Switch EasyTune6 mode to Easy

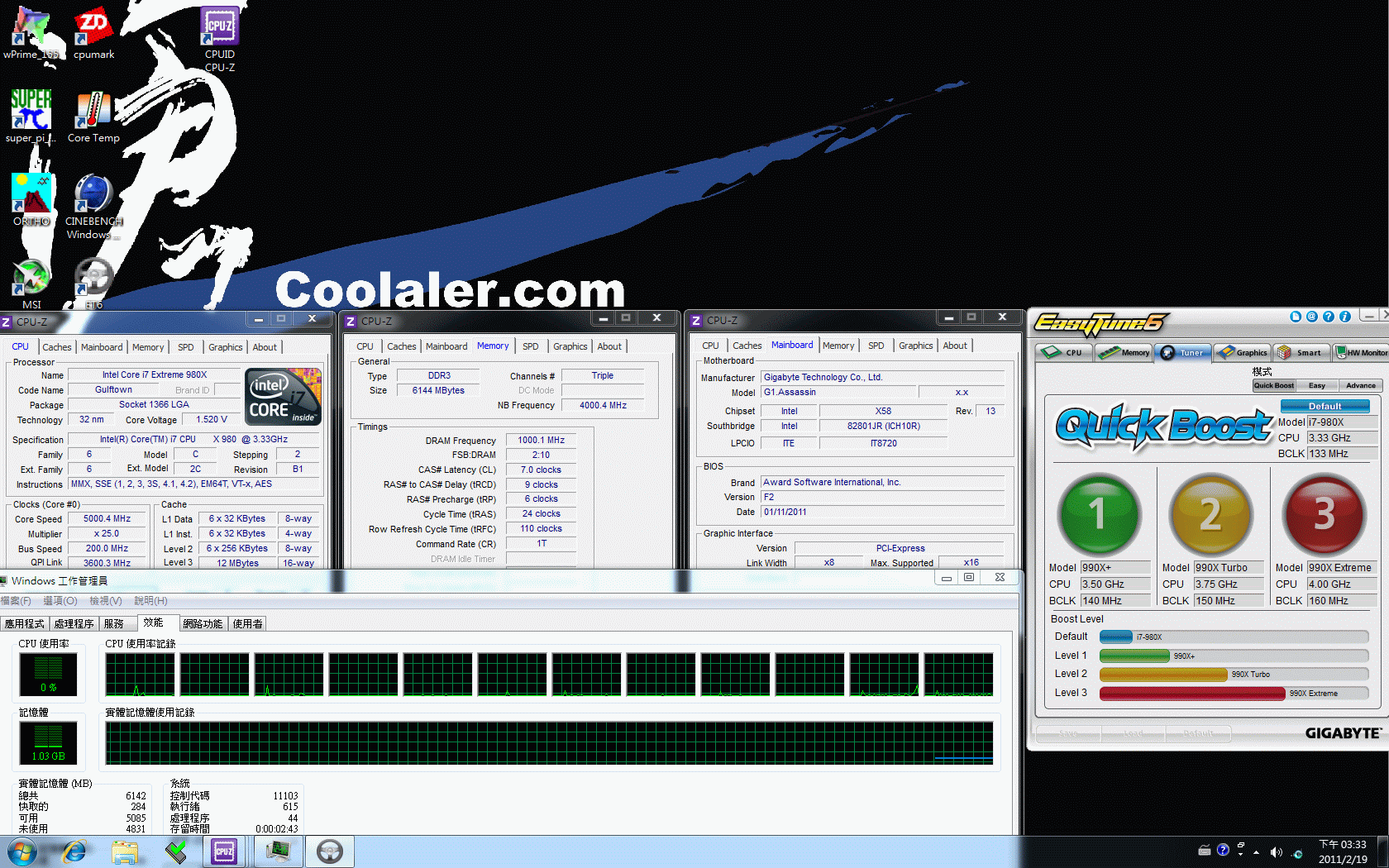[1317, 385]
